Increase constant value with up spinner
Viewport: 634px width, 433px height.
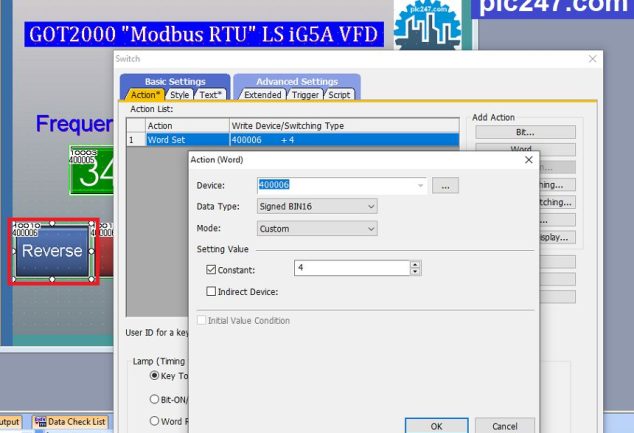coord(415,264)
